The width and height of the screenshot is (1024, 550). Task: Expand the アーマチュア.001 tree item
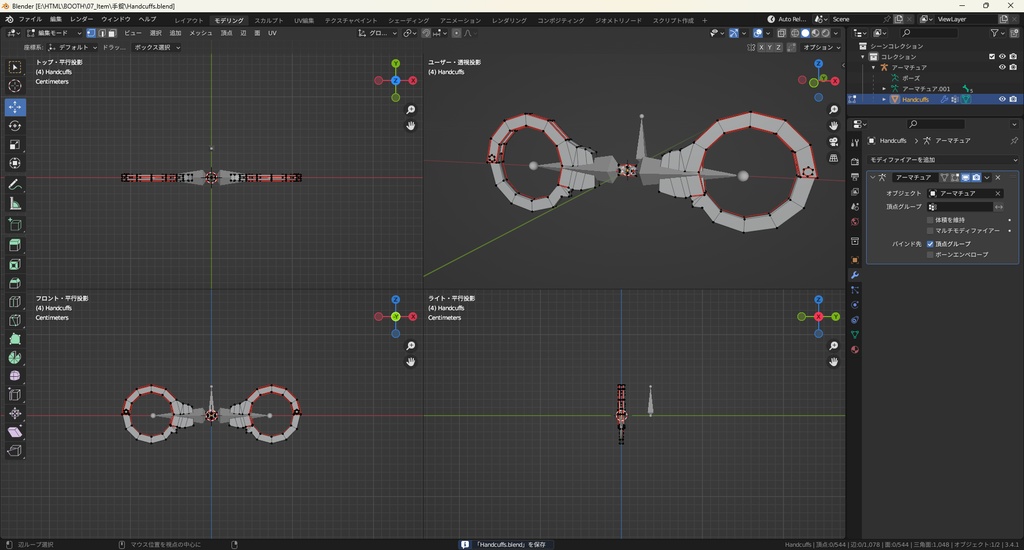pyautogui.click(x=884, y=89)
